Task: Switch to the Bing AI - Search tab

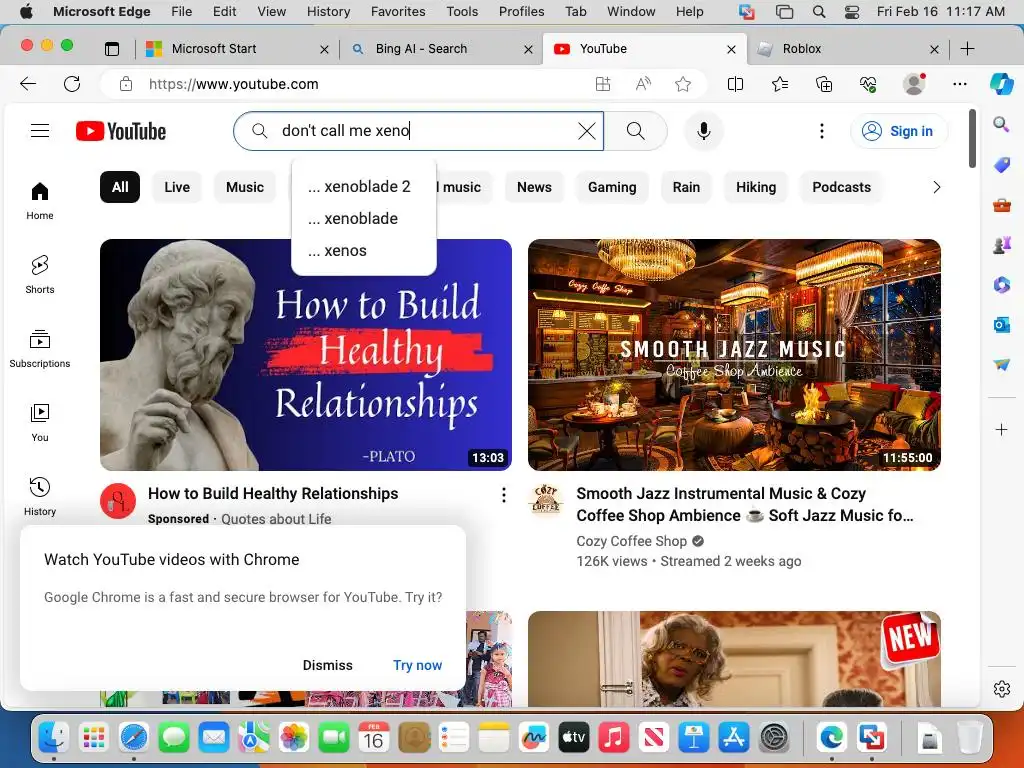Action: [x=441, y=49]
